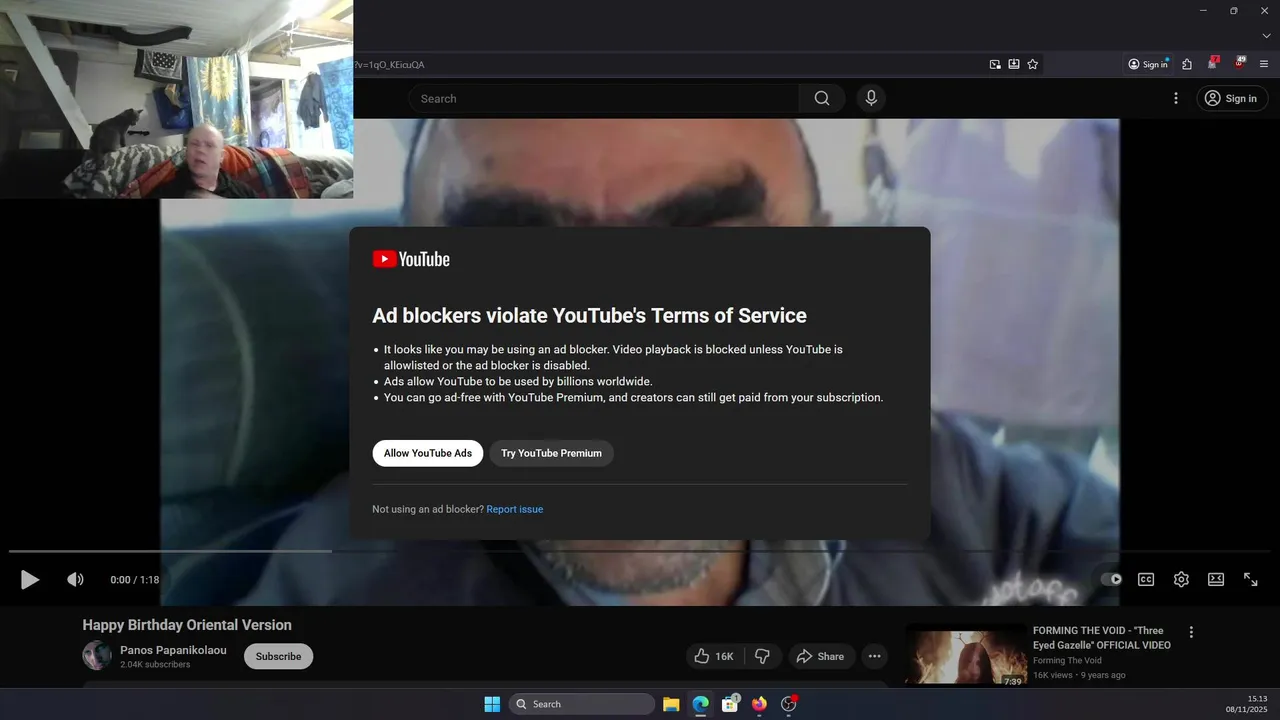Click the Forming The Void channel name
Viewport: 1280px width, 720px height.
pyautogui.click(x=1067, y=660)
